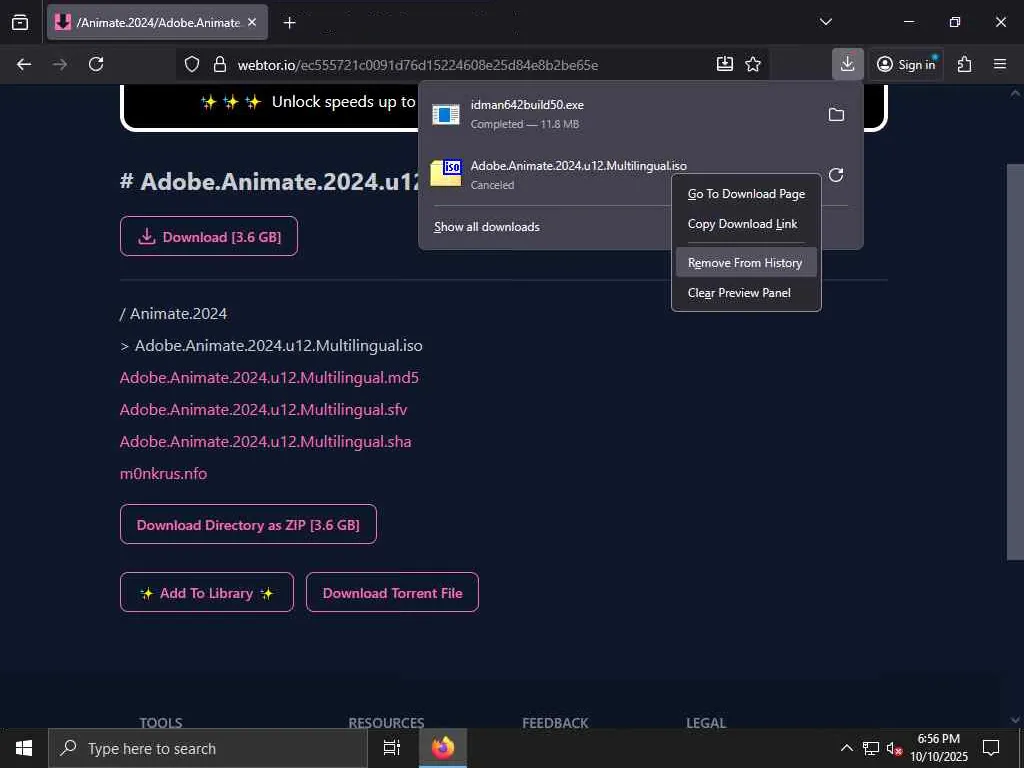Open the / Animate.2024 directory path
Viewport: 1024px width, 768px height.
[x=174, y=313]
